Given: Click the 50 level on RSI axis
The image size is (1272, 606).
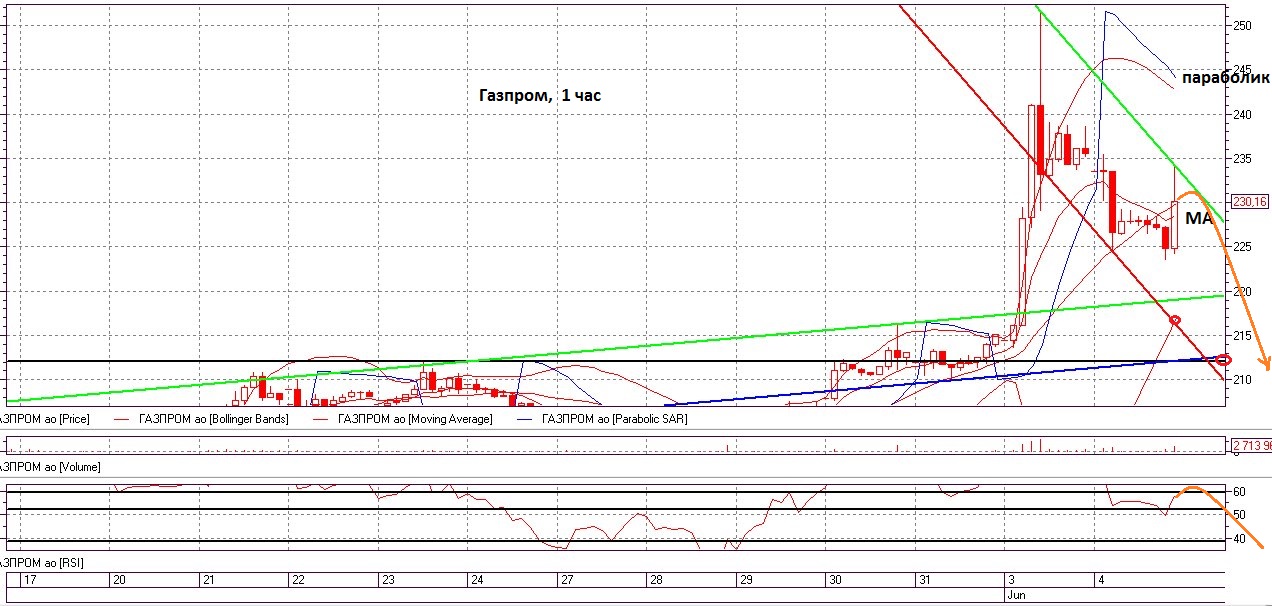Looking at the screenshot, I should click(x=1238, y=515).
